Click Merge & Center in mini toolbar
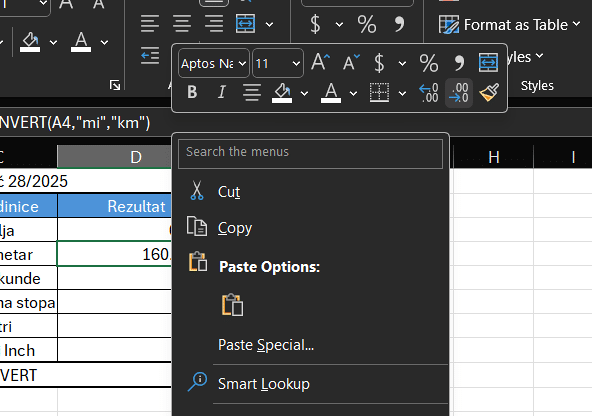This screenshot has height=416, width=592. 488,63
